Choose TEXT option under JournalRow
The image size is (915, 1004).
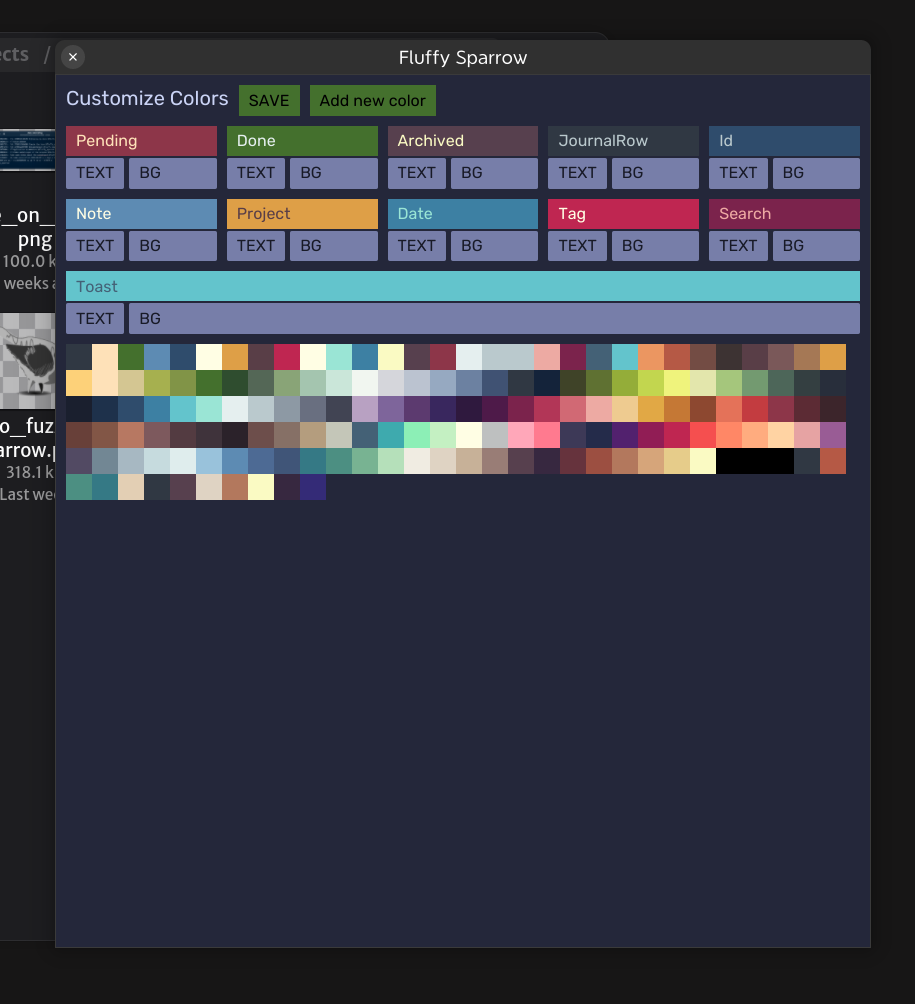(578, 173)
